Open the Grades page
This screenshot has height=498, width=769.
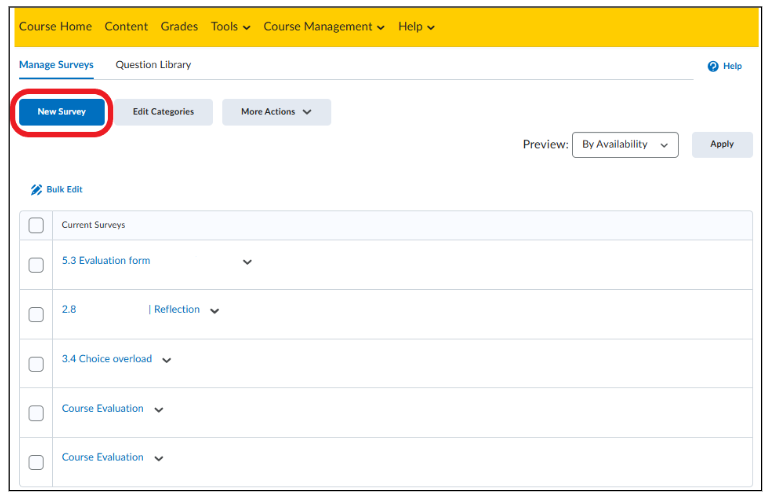tap(179, 26)
